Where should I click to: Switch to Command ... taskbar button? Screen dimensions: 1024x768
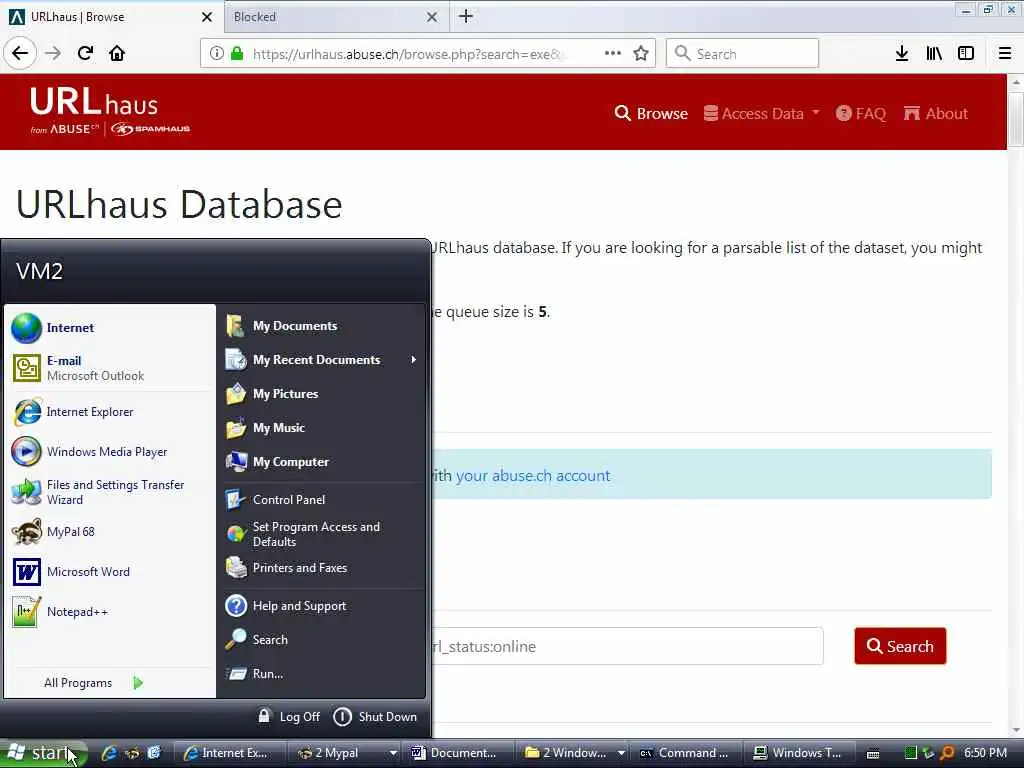(x=687, y=753)
